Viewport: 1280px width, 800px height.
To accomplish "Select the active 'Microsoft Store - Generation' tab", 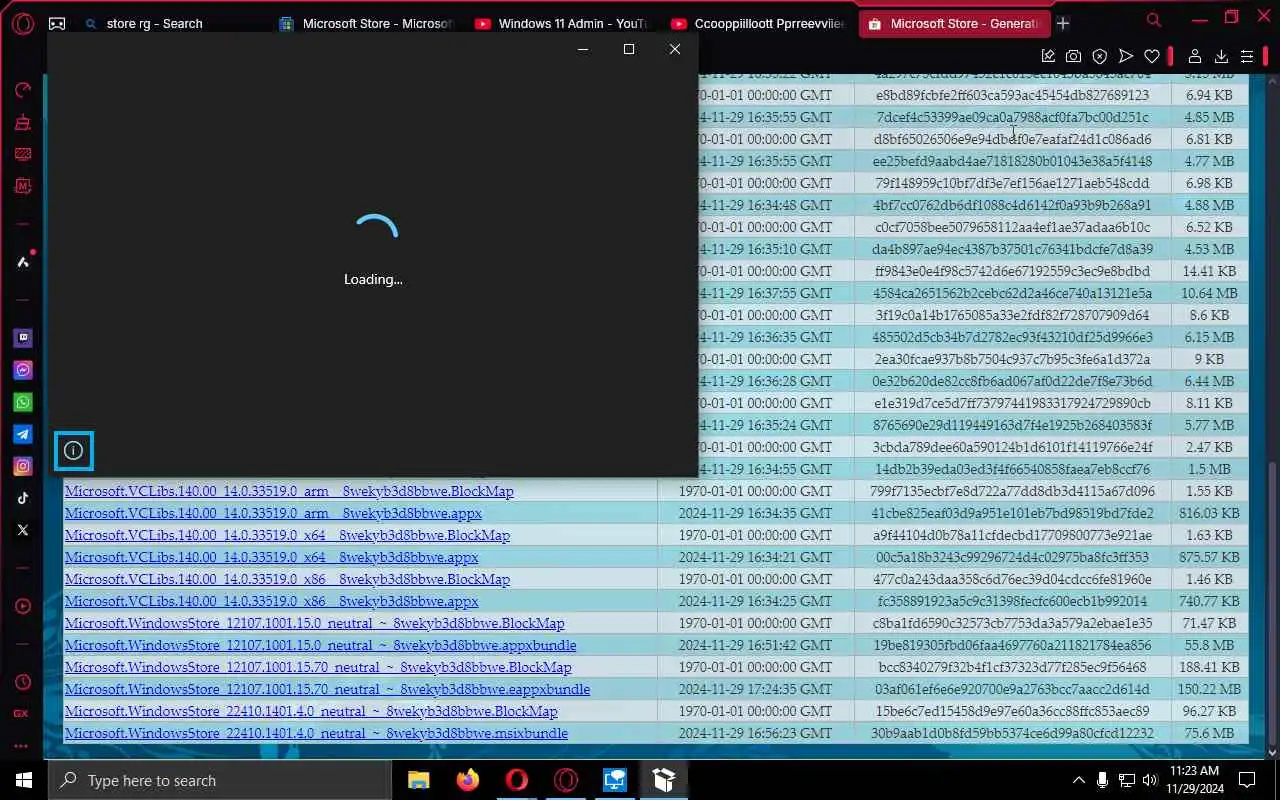I will point(954,23).
